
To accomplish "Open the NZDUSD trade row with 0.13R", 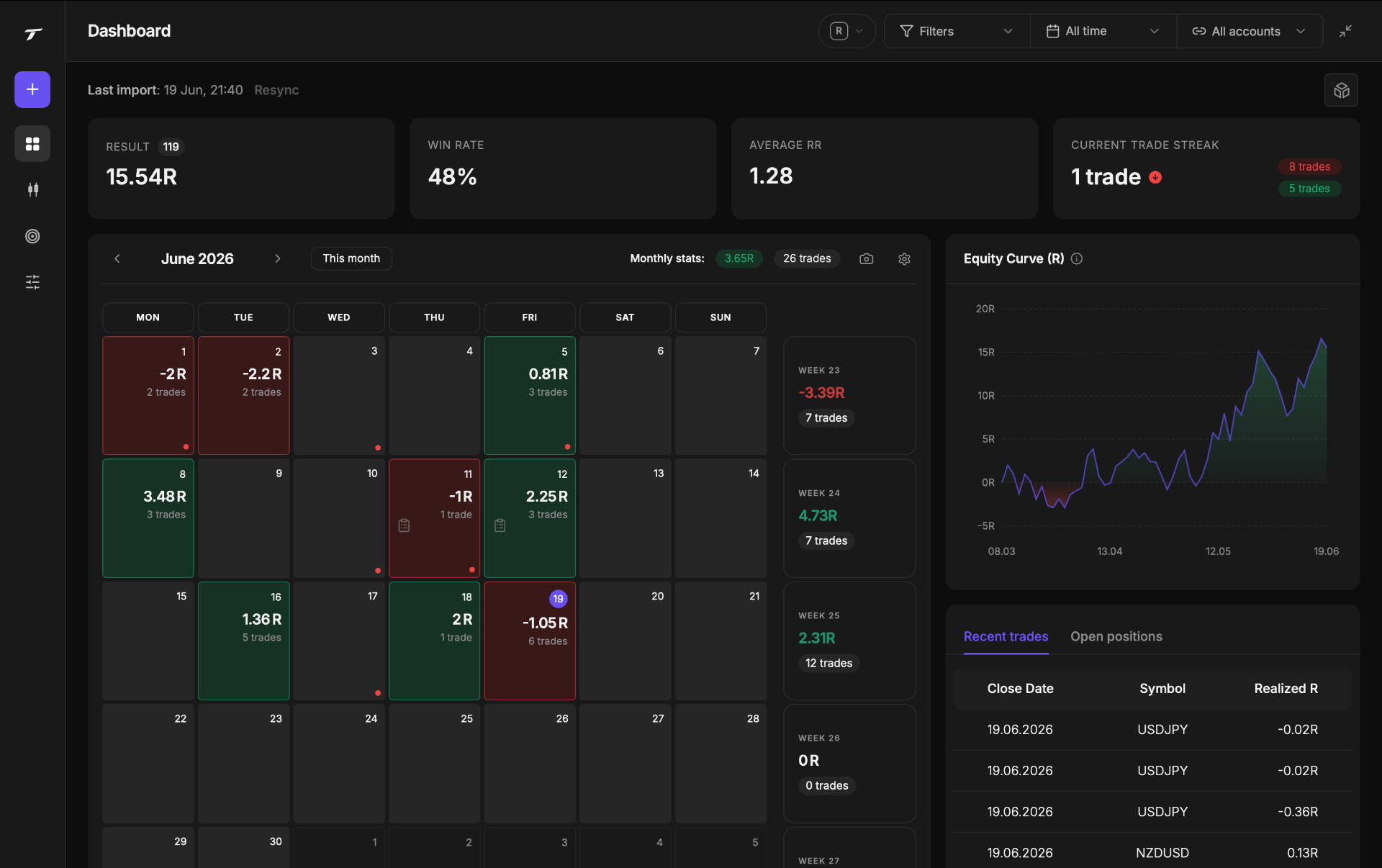I will (x=1152, y=852).
